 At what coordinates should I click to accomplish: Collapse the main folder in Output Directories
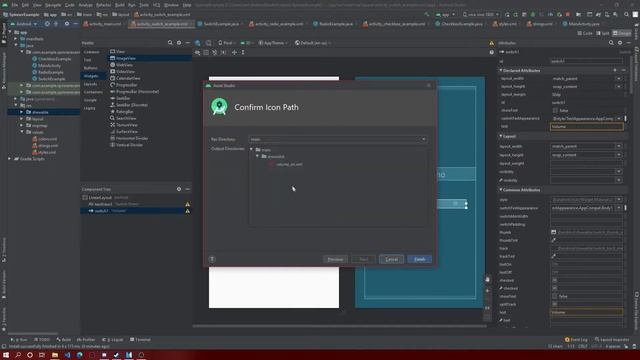(x=251, y=150)
